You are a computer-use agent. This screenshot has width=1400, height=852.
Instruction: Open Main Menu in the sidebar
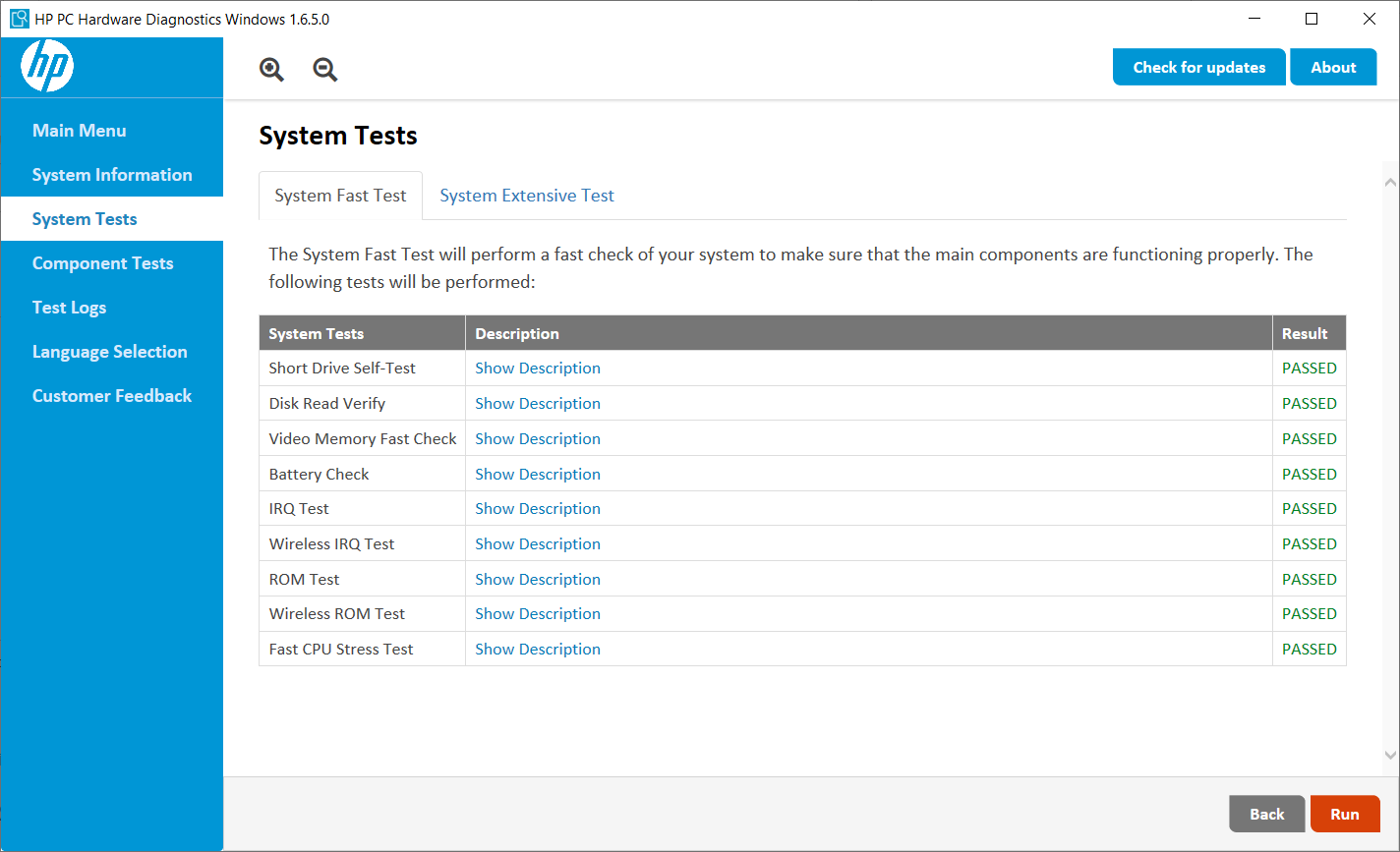click(79, 131)
